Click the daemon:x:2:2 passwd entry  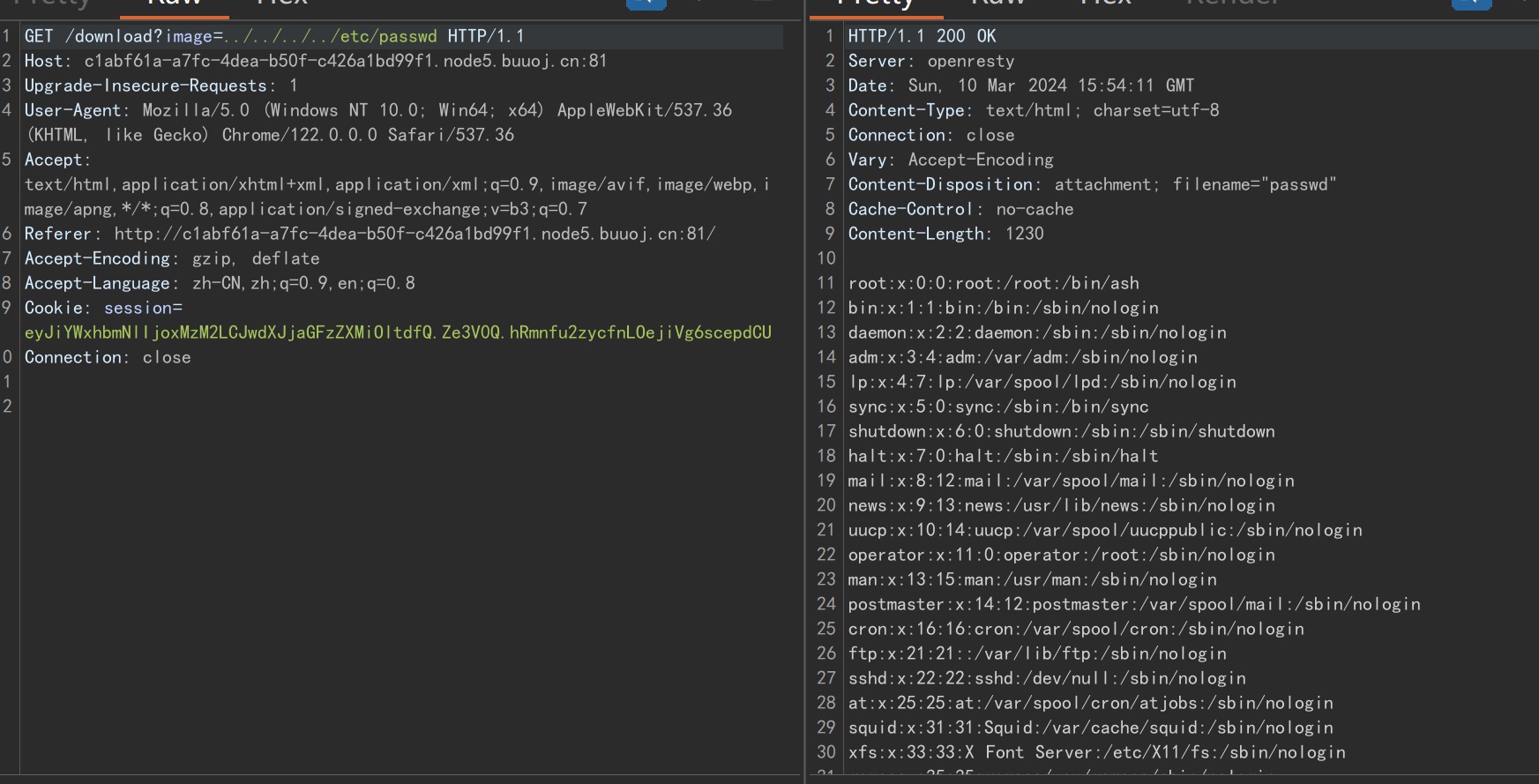click(1037, 332)
